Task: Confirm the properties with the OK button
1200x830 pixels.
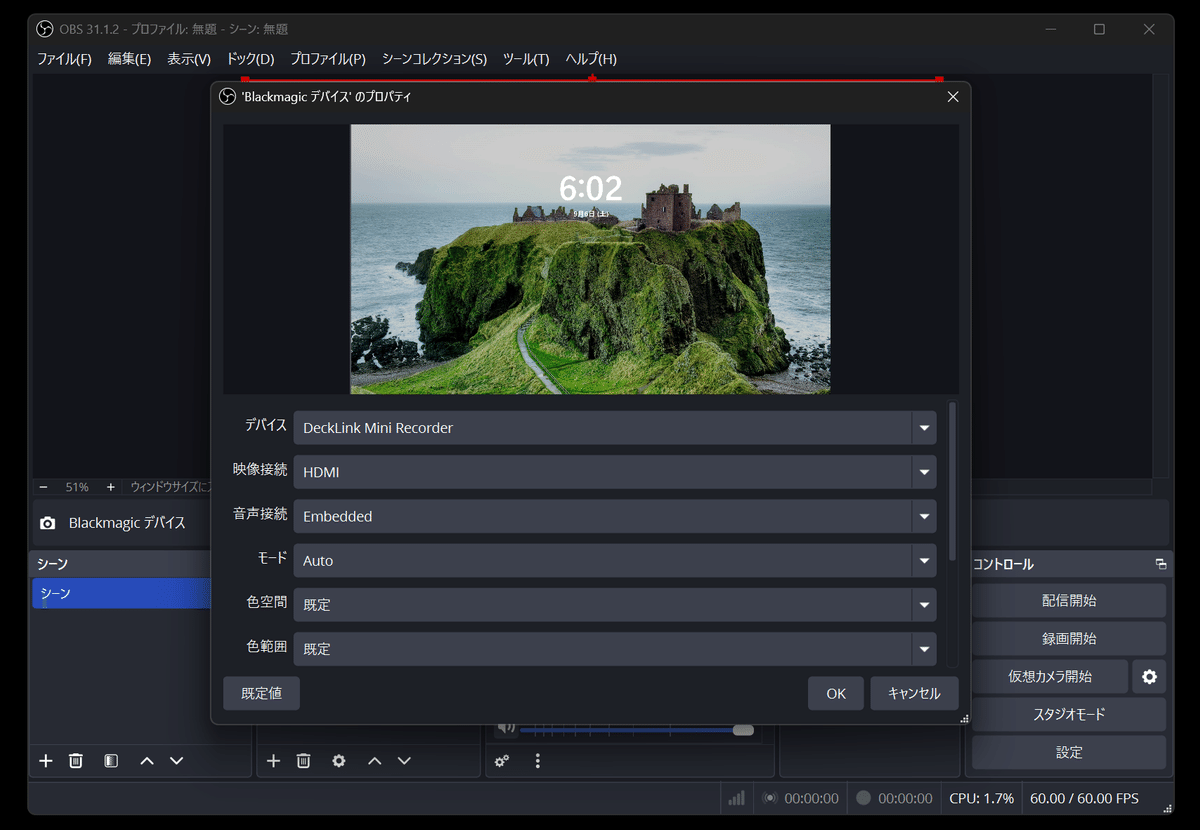Action: coord(835,692)
